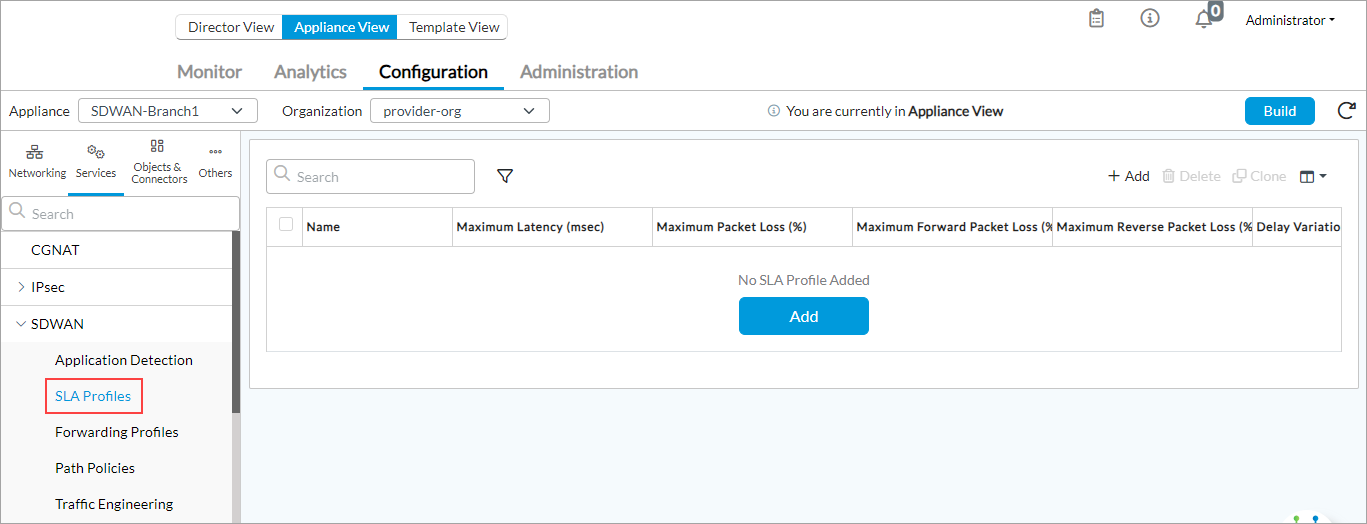Image resolution: width=1367 pixels, height=524 pixels.
Task: Click the large blue Add button
Action: 804,316
